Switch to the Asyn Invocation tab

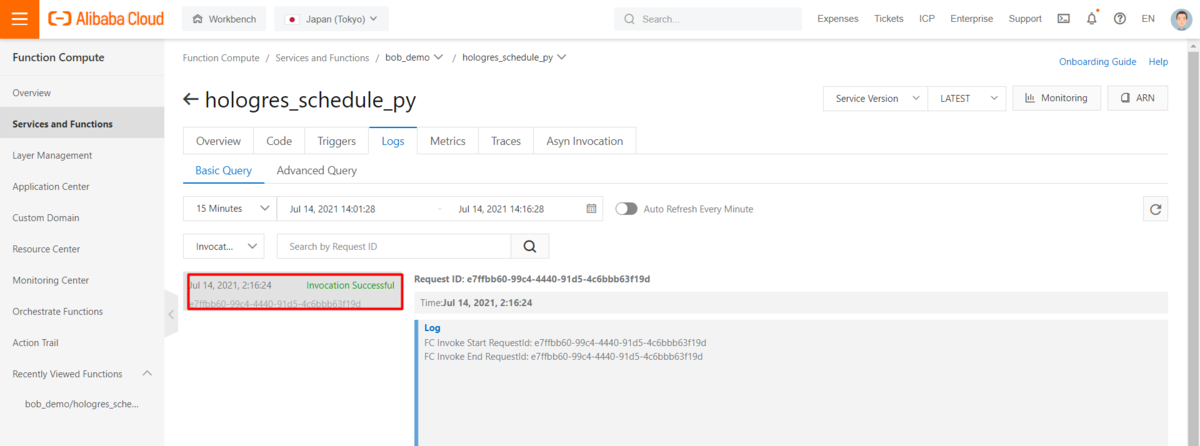tap(585, 141)
